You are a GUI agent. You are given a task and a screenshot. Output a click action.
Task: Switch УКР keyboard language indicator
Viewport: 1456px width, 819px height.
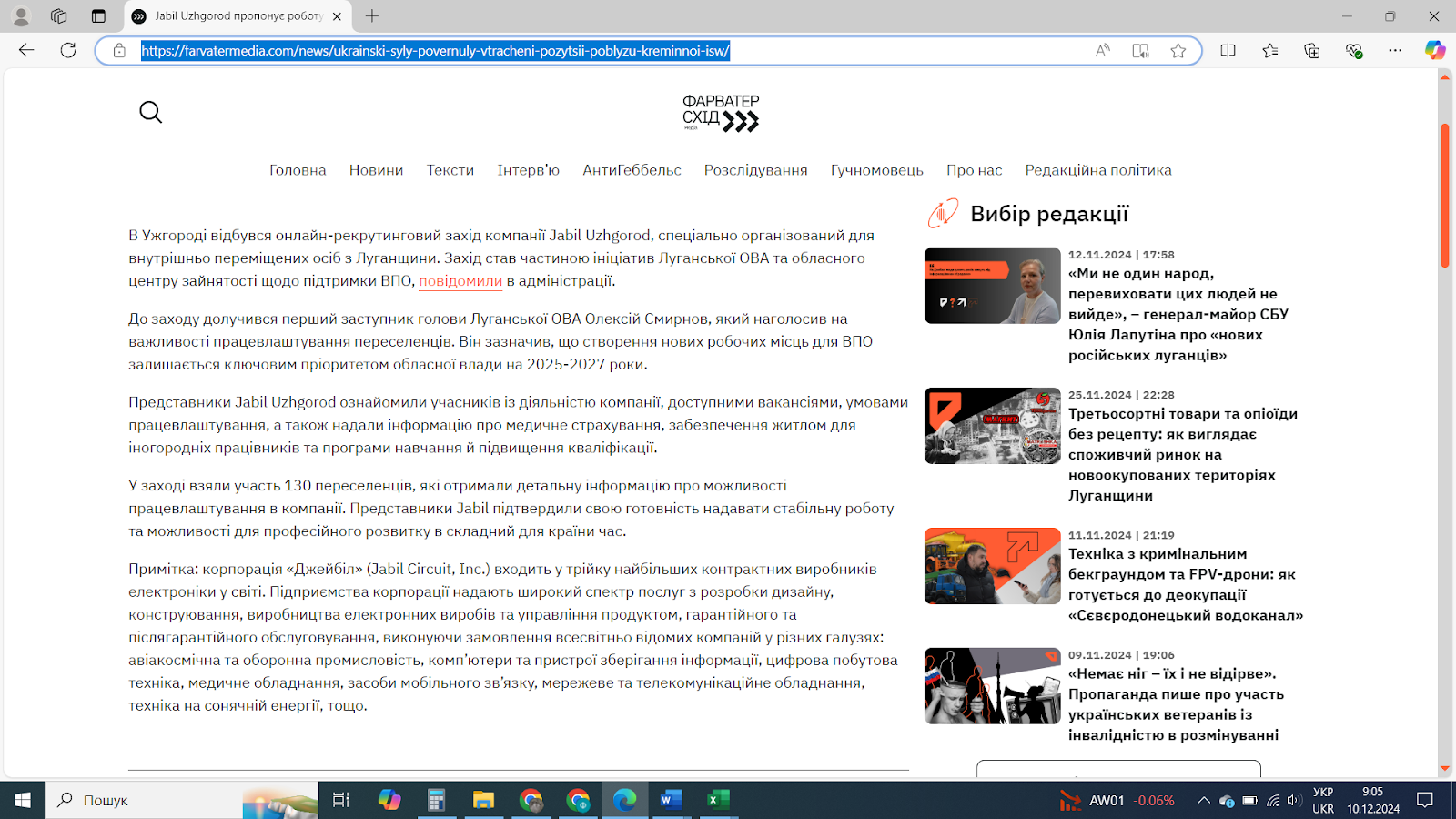pos(1323,800)
